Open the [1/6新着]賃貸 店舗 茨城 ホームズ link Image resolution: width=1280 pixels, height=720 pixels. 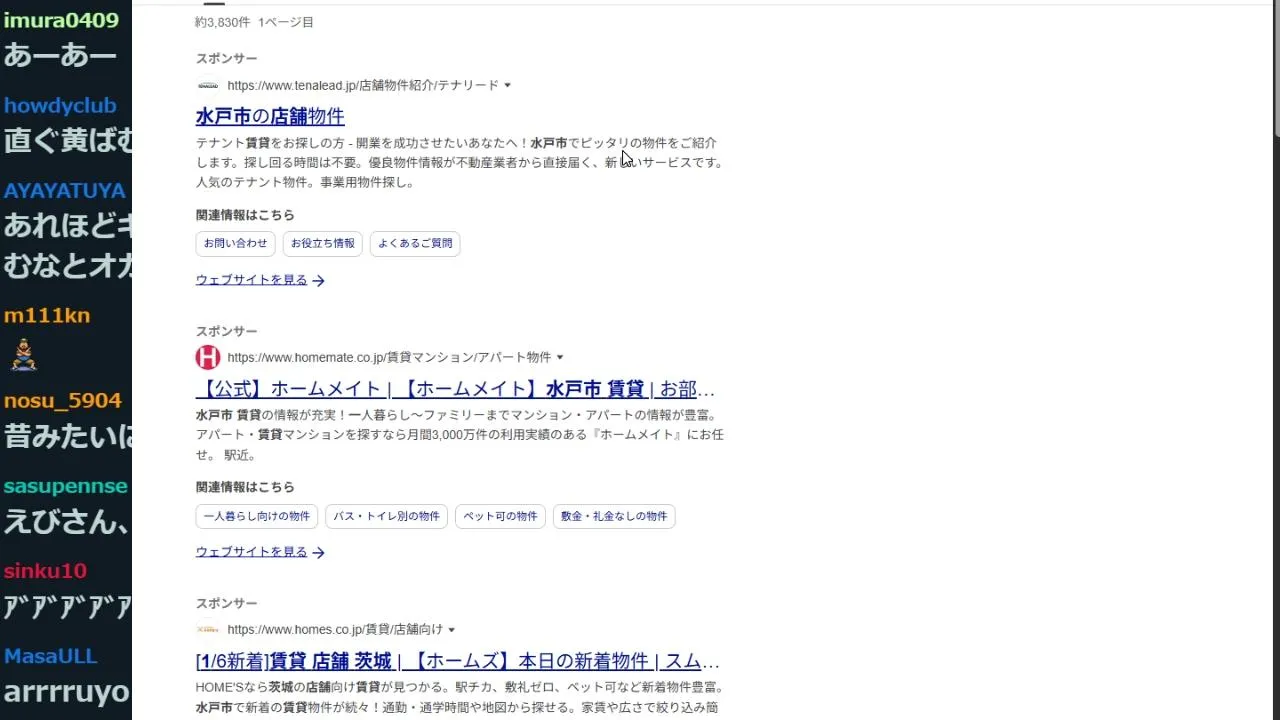tap(458, 662)
